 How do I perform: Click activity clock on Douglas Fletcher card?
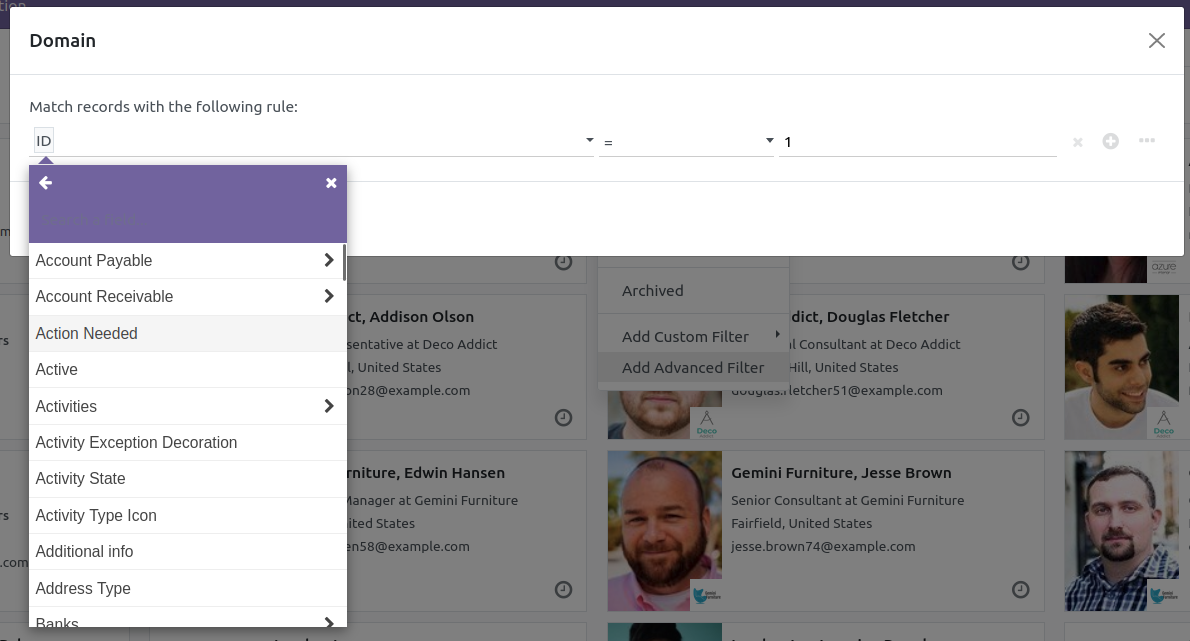coord(1020,417)
